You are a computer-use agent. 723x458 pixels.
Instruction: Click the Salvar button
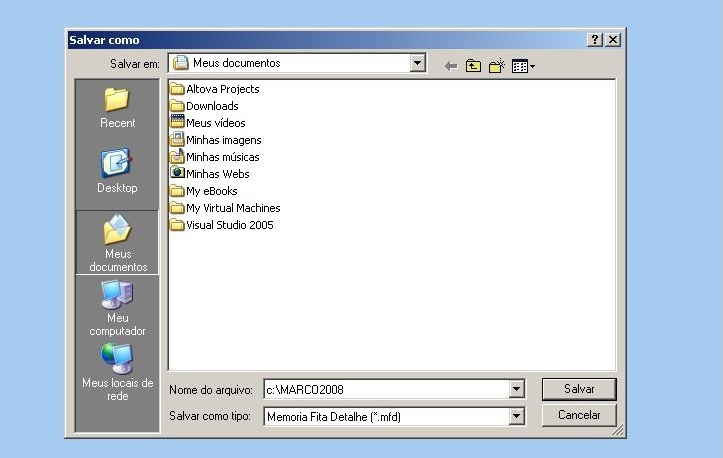[x=579, y=389]
